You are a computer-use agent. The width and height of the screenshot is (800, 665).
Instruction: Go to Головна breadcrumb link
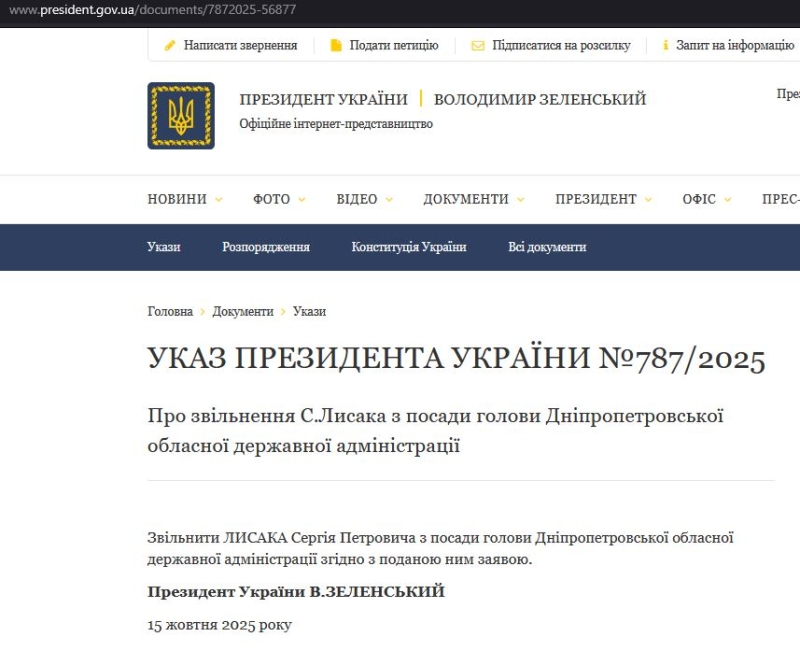click(170, 311)
